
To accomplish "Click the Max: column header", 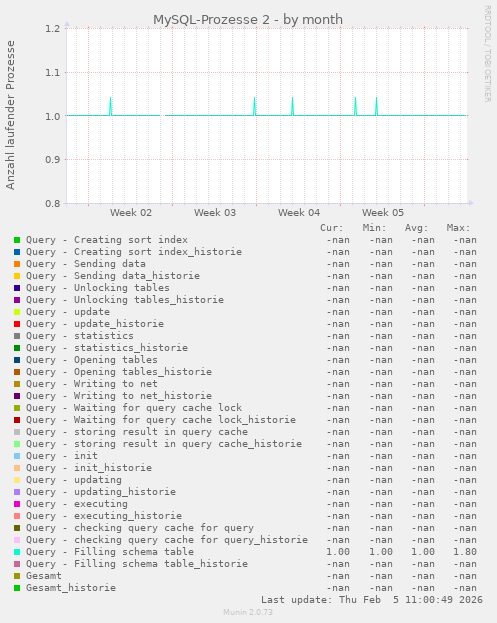I will click(x=458, y=228).
